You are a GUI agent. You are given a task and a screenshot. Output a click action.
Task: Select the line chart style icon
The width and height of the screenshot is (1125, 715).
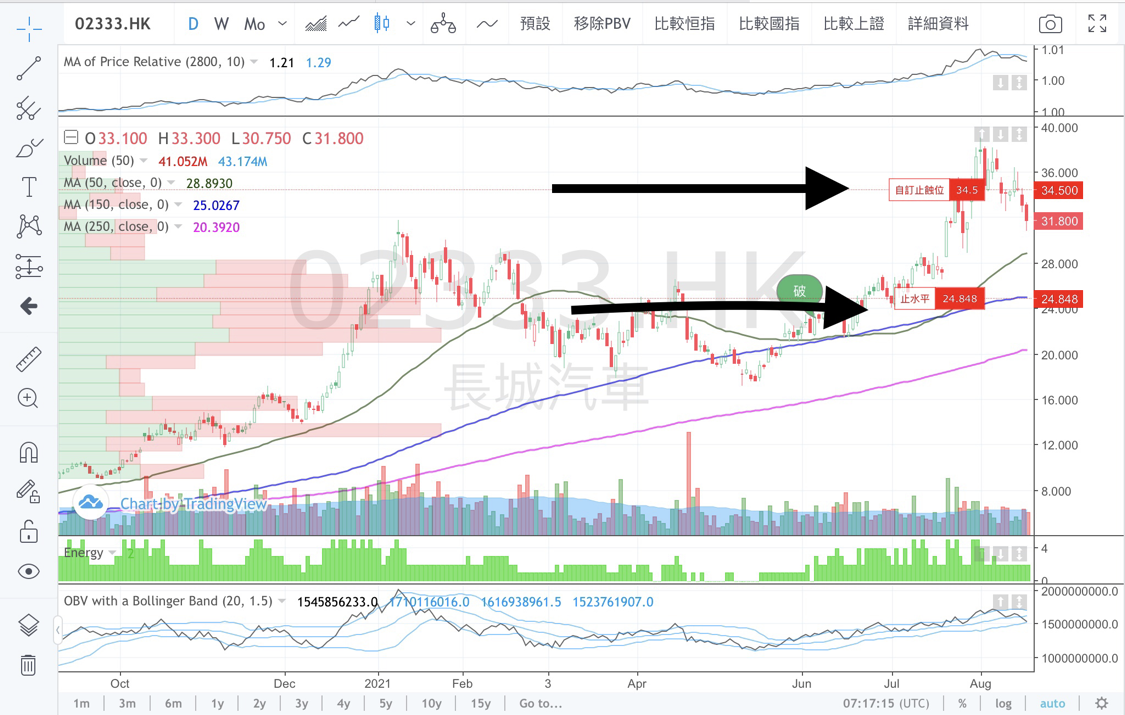(349, 24)
